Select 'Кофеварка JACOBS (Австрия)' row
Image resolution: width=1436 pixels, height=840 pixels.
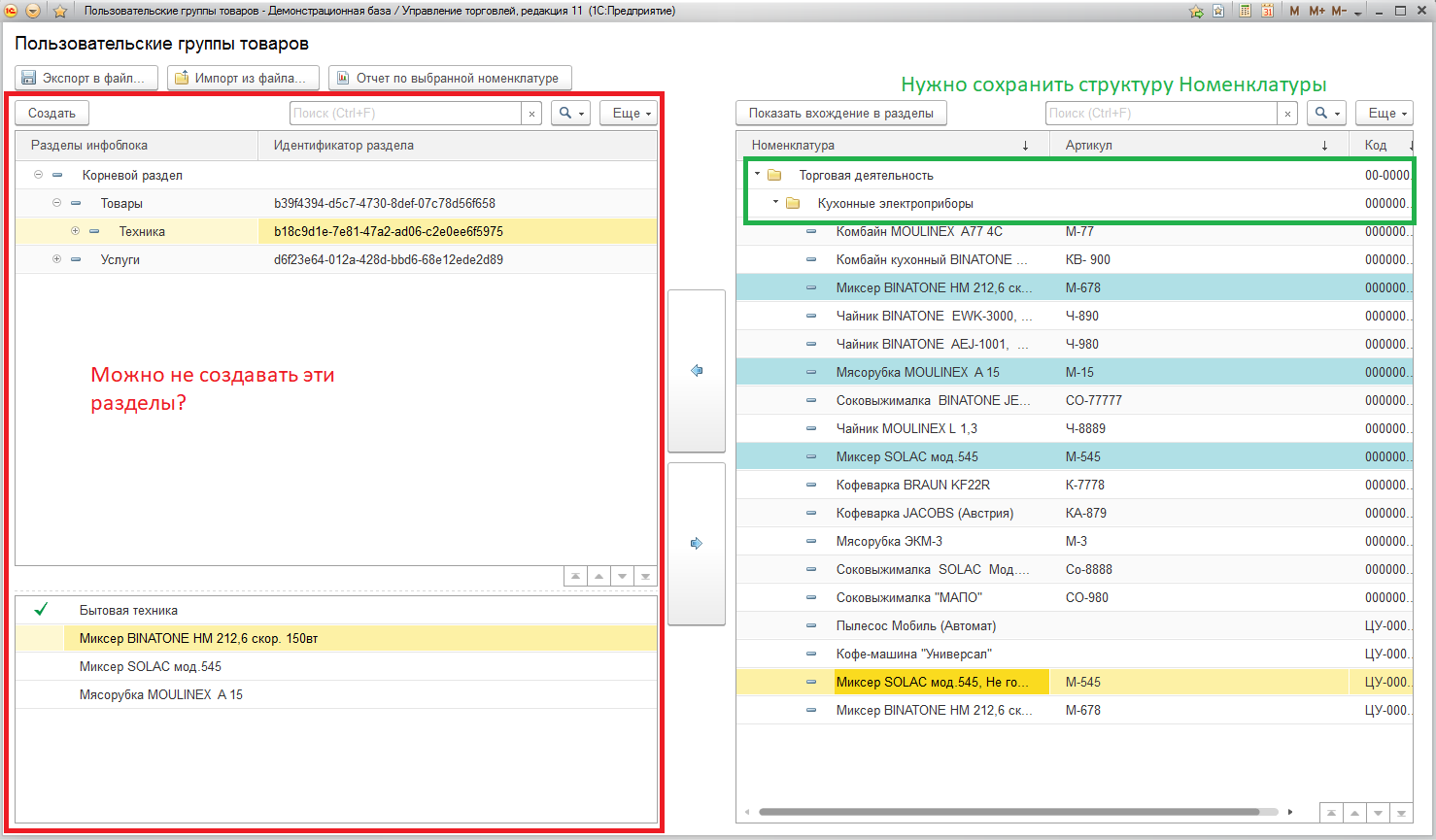tap(1075, 513)
